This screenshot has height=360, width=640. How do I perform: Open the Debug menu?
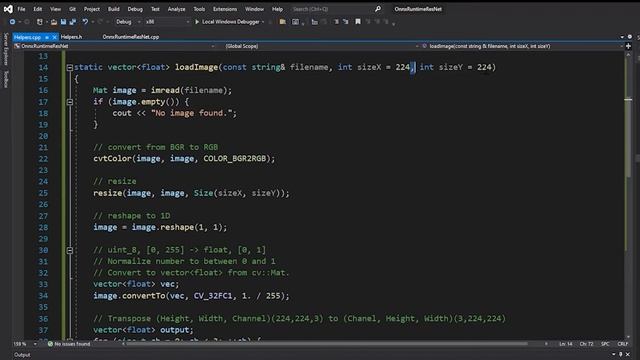pyautogui.click(x=135, y=9)
